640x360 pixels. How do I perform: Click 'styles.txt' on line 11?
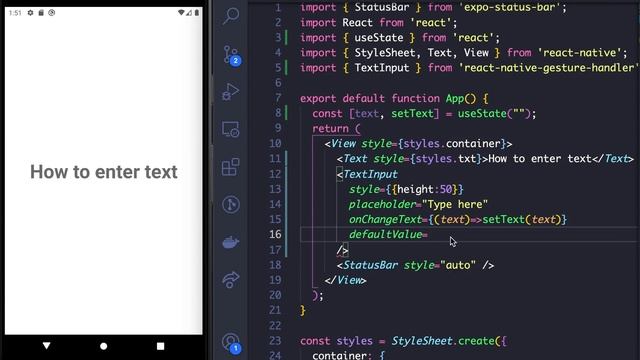click(x=446, y=159)
